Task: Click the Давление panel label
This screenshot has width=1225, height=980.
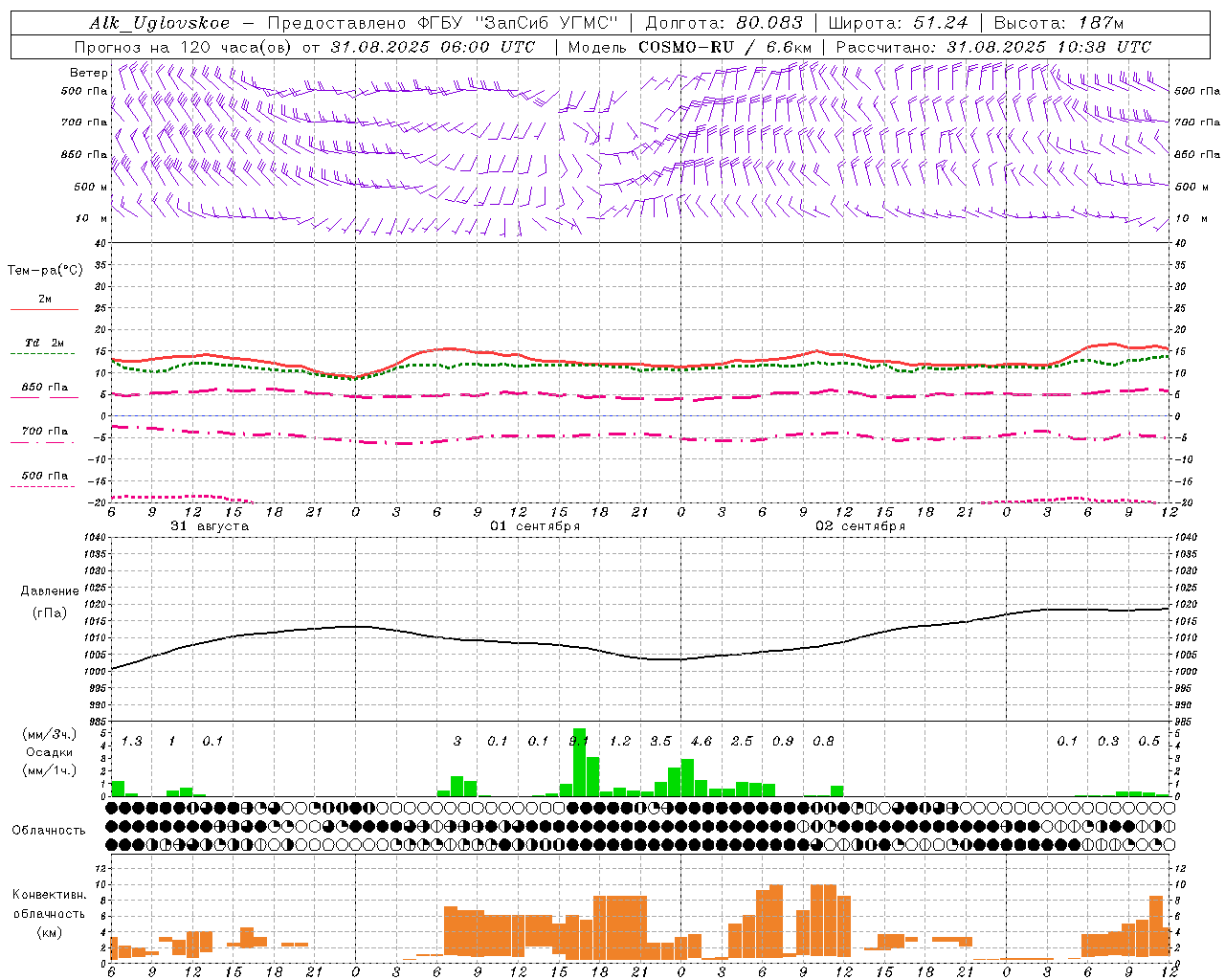Action: (x=50, y=591)
